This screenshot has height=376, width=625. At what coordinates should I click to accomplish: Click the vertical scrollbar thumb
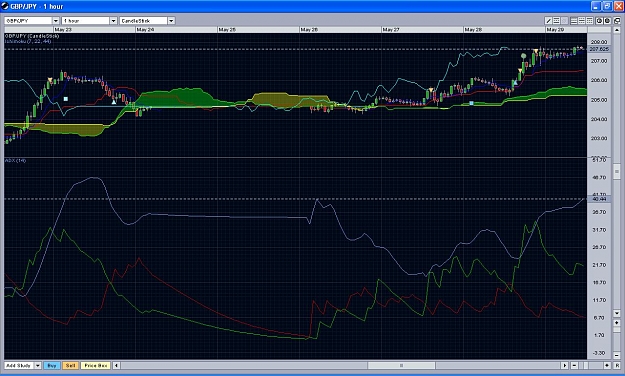617,171
